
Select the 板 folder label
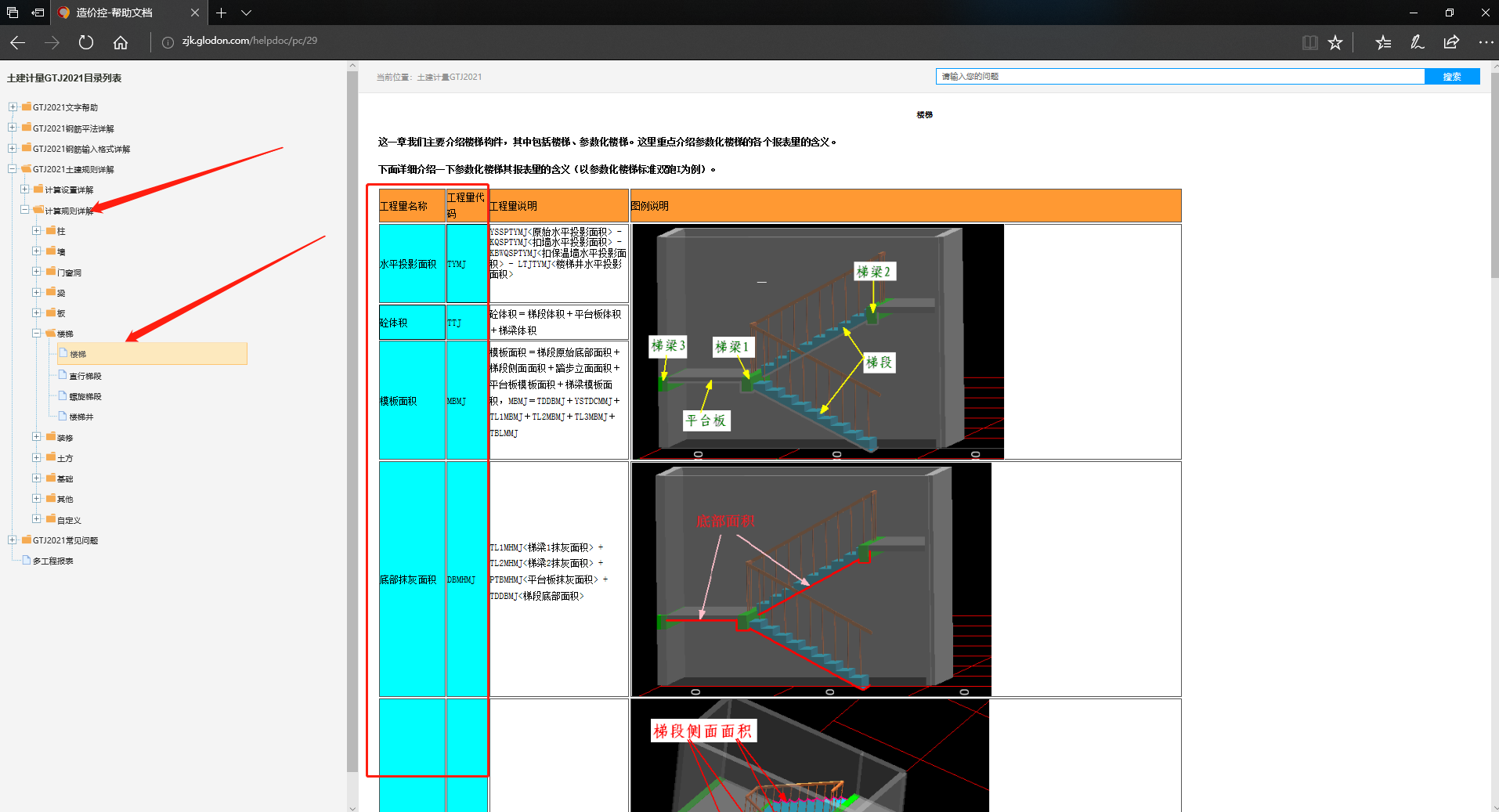tap(61, 313)
